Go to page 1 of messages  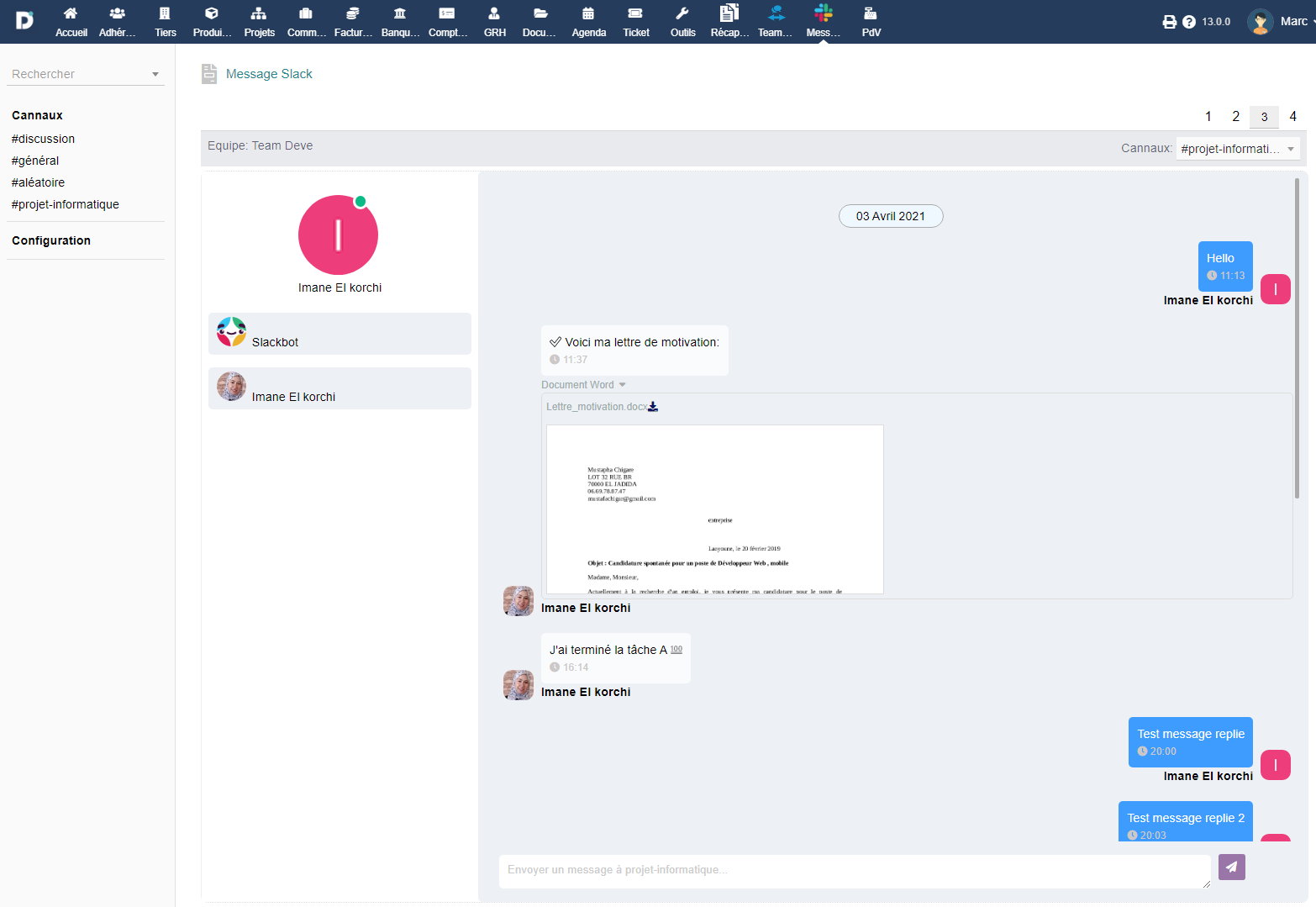(1208, 117)
